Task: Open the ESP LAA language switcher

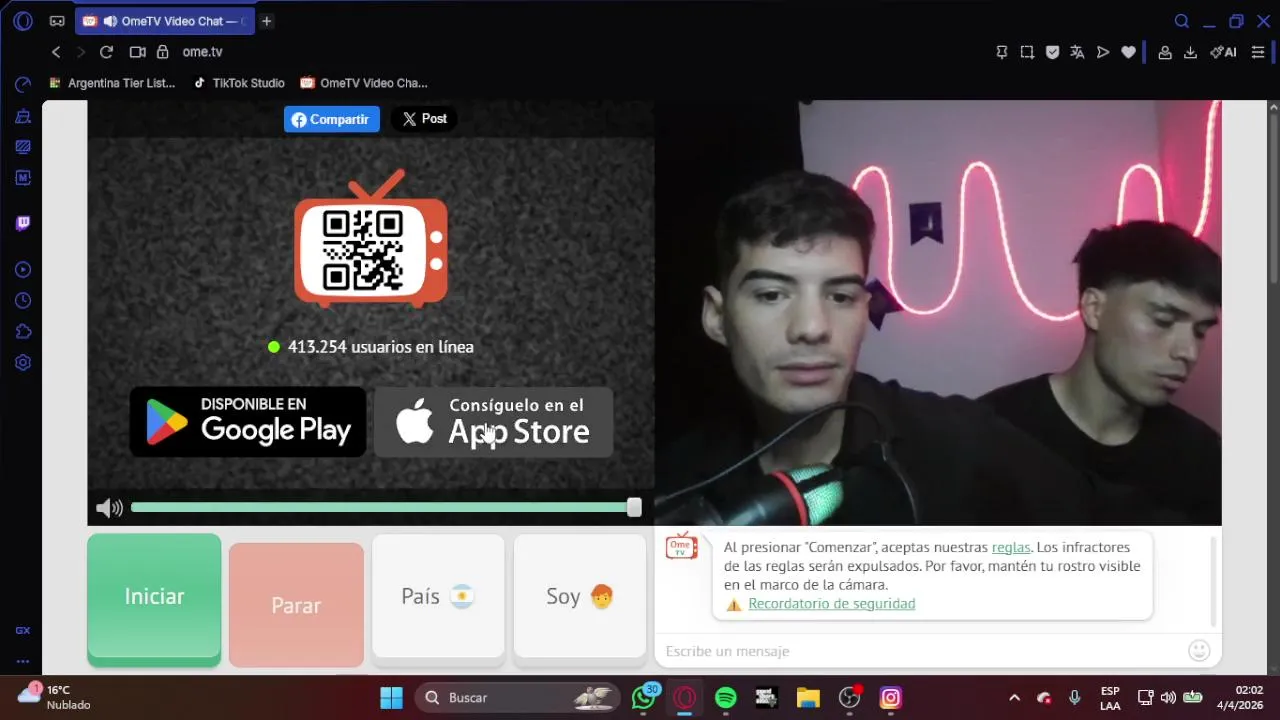Action: pyautogui.click(x=1110, y=697)
